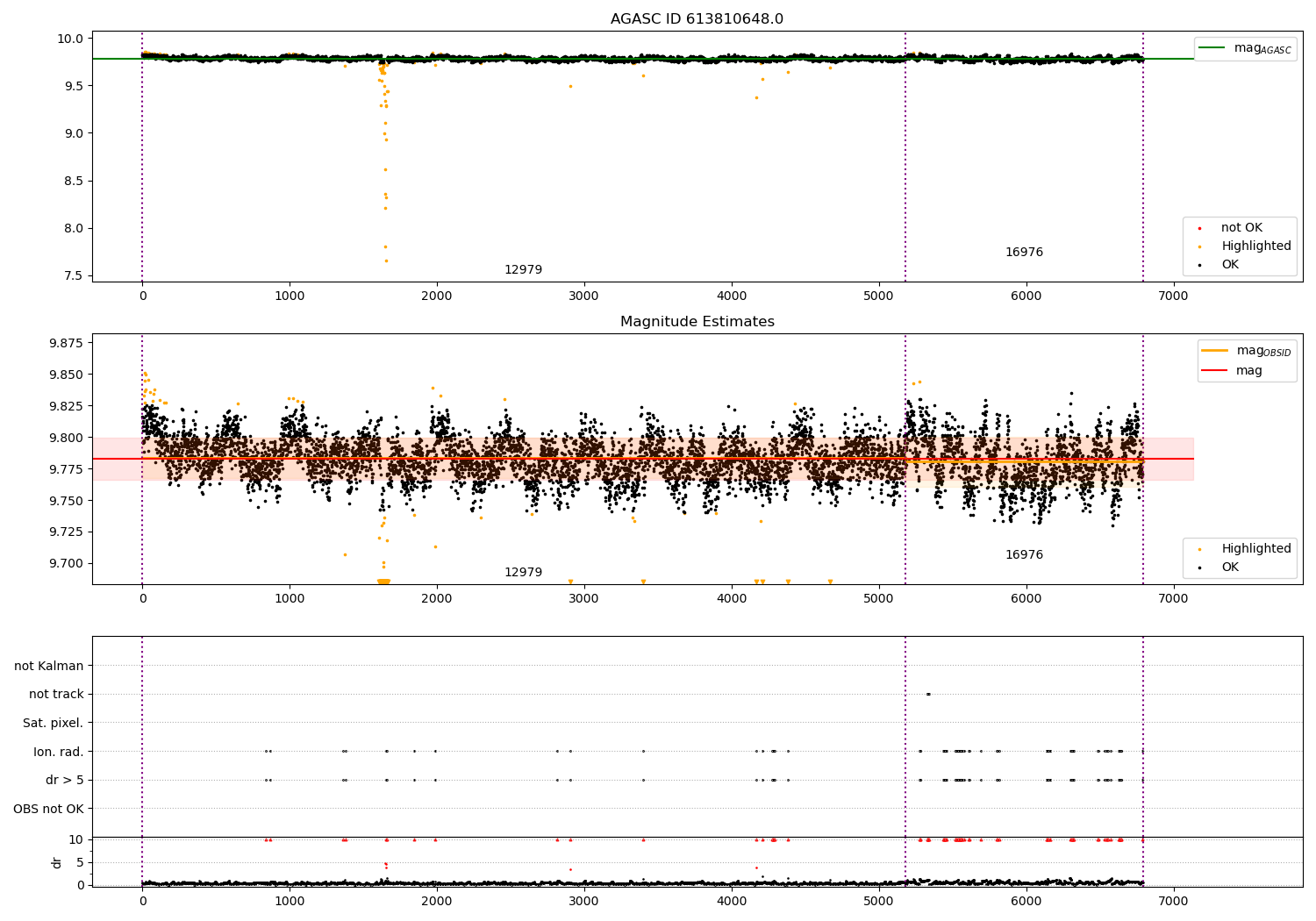Click the '9.850' y-axis tick label
Image resolution: width=1316 pixels, height=921 pixels.
pyautogui.click(x=66, y=375)
